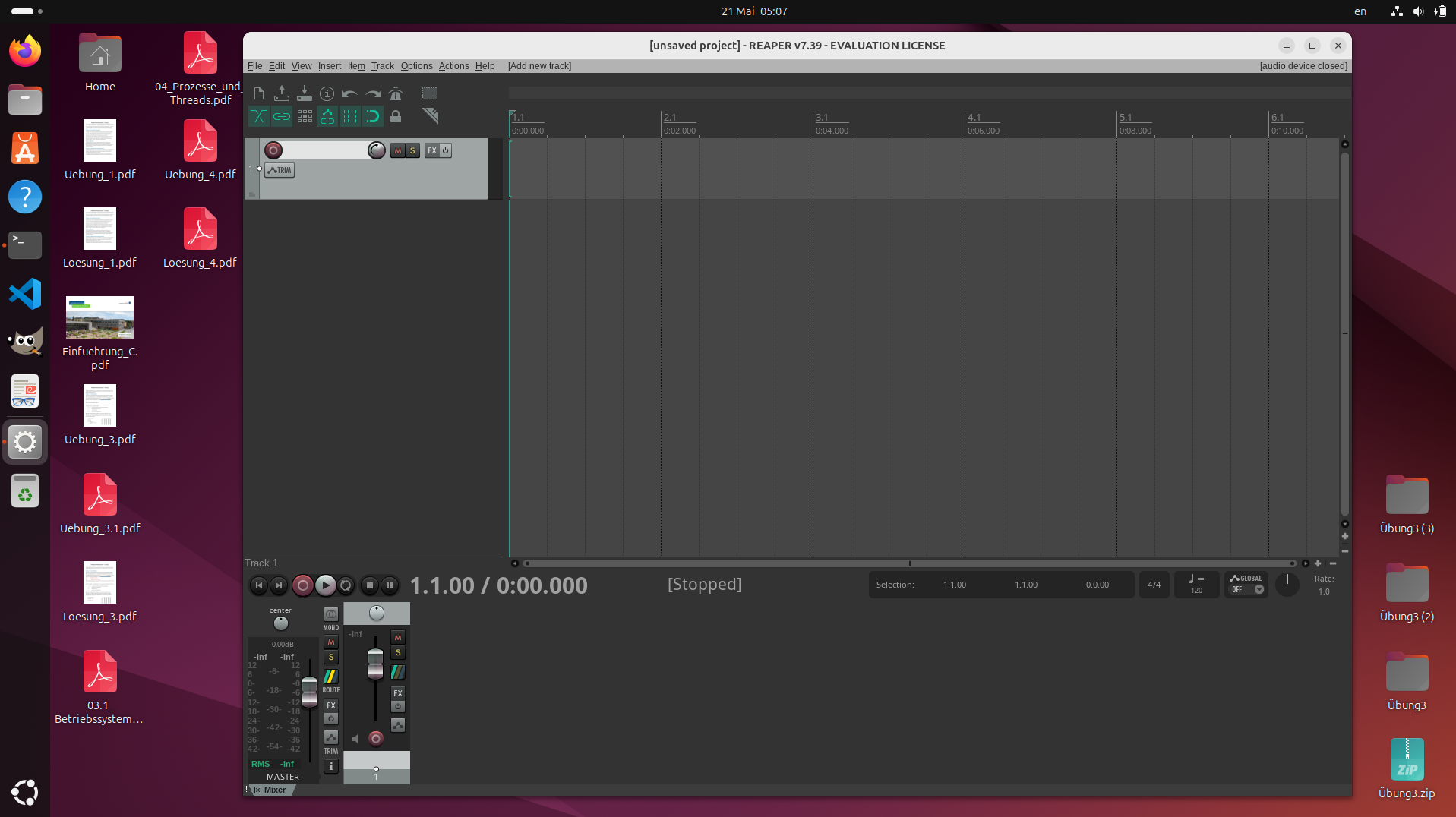
Task: Mute track 1 in track panel
Action: [x=398, y=150]
